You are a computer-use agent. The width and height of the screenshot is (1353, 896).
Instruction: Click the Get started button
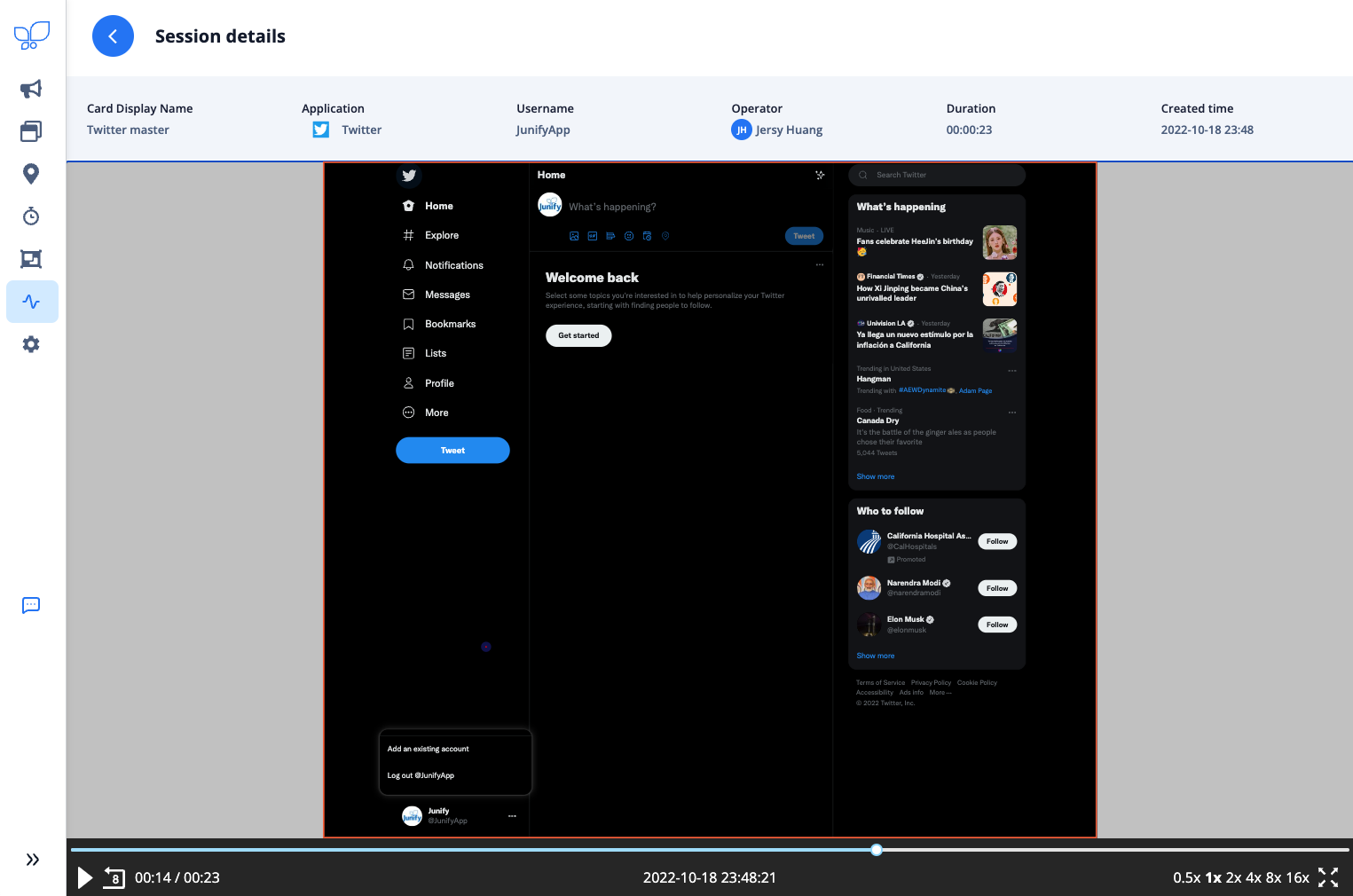[578, 335]
